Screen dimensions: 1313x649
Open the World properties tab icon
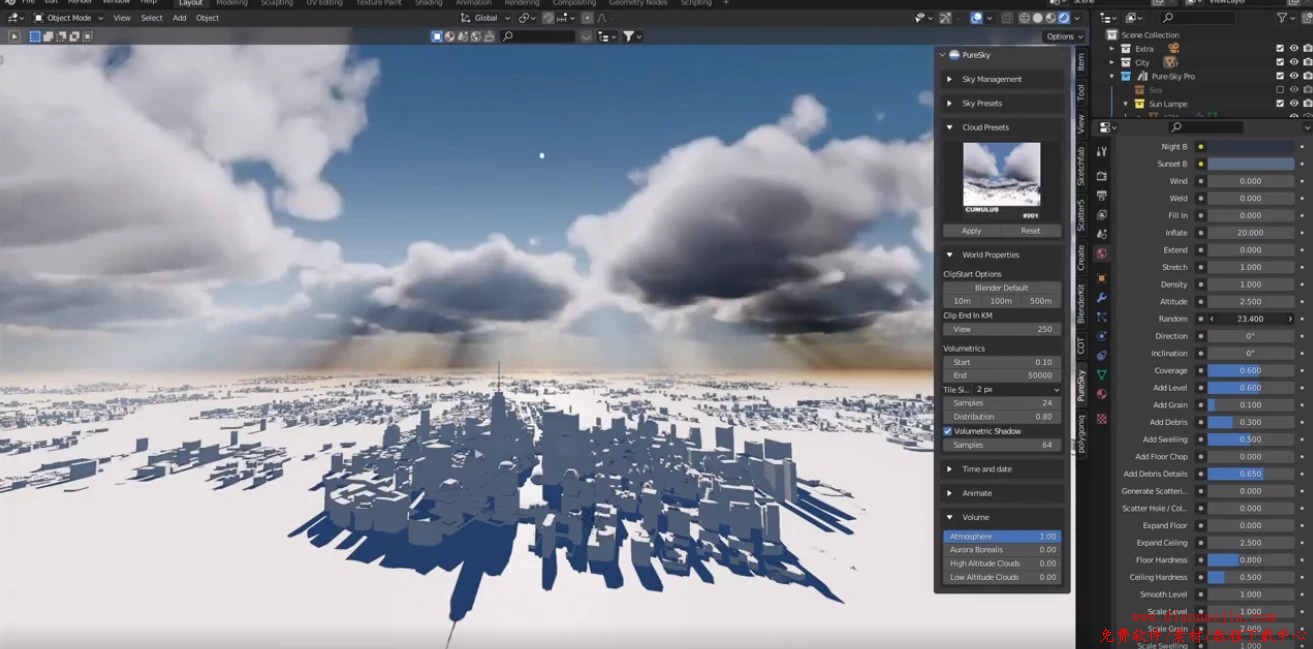[1101, 254]
